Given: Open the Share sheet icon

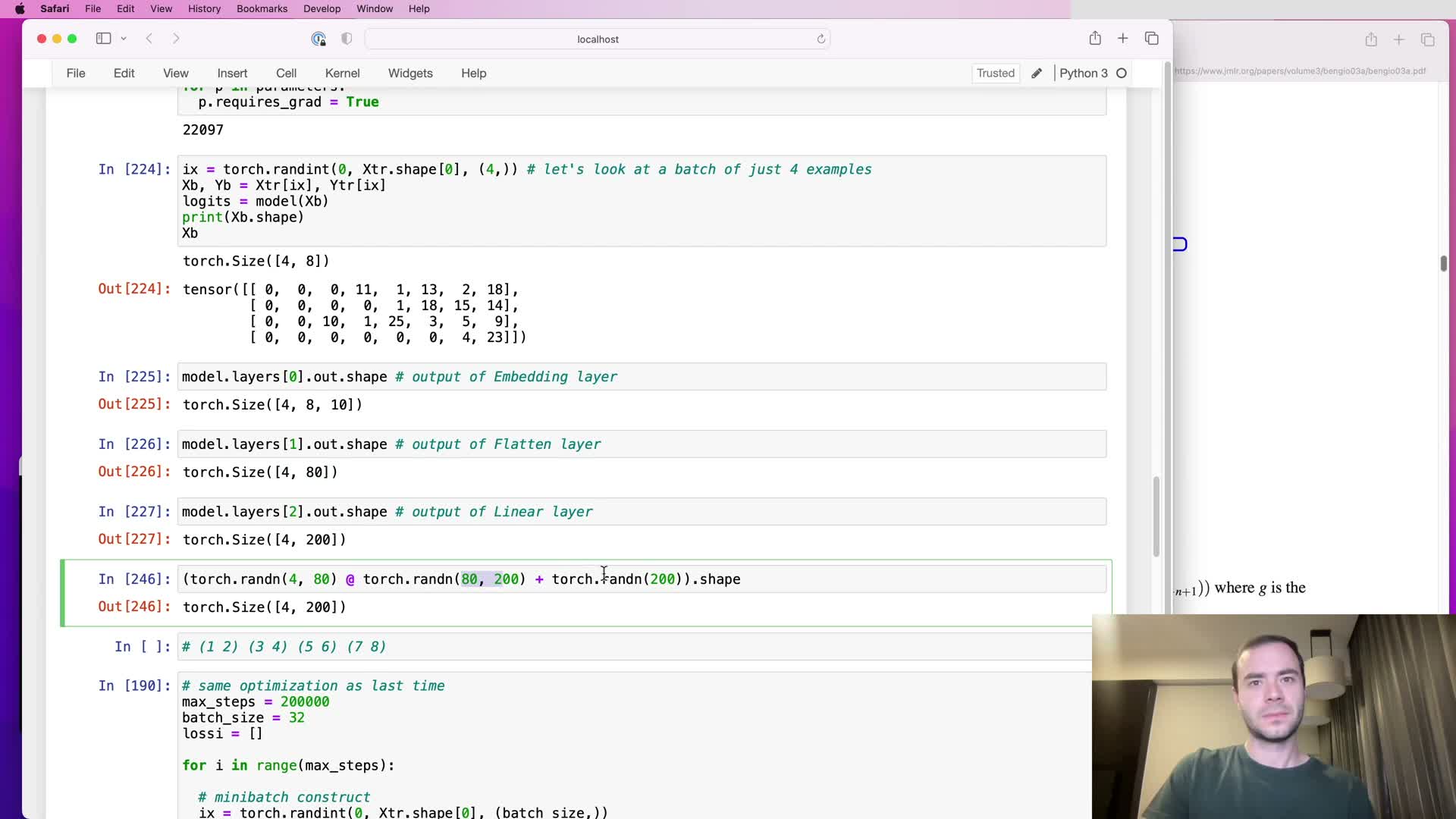Looking at the screenshot, I should (1095, 39).
